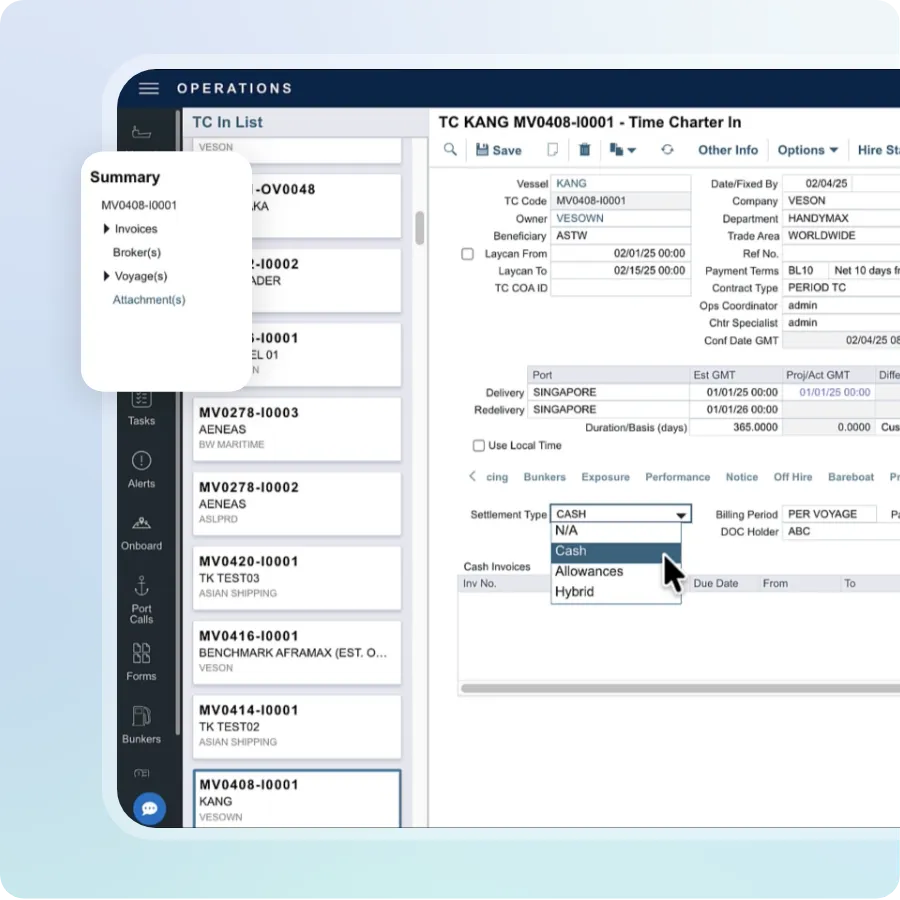900x900 pixels.
Task: Switch to the Off Hire tab
Action: [x=793, y=477]
